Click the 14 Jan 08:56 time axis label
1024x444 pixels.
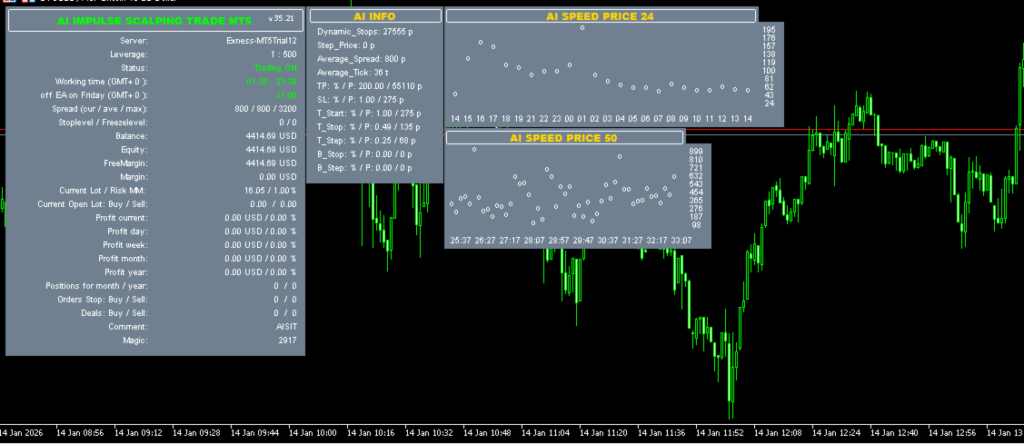(x=80, y=433)
